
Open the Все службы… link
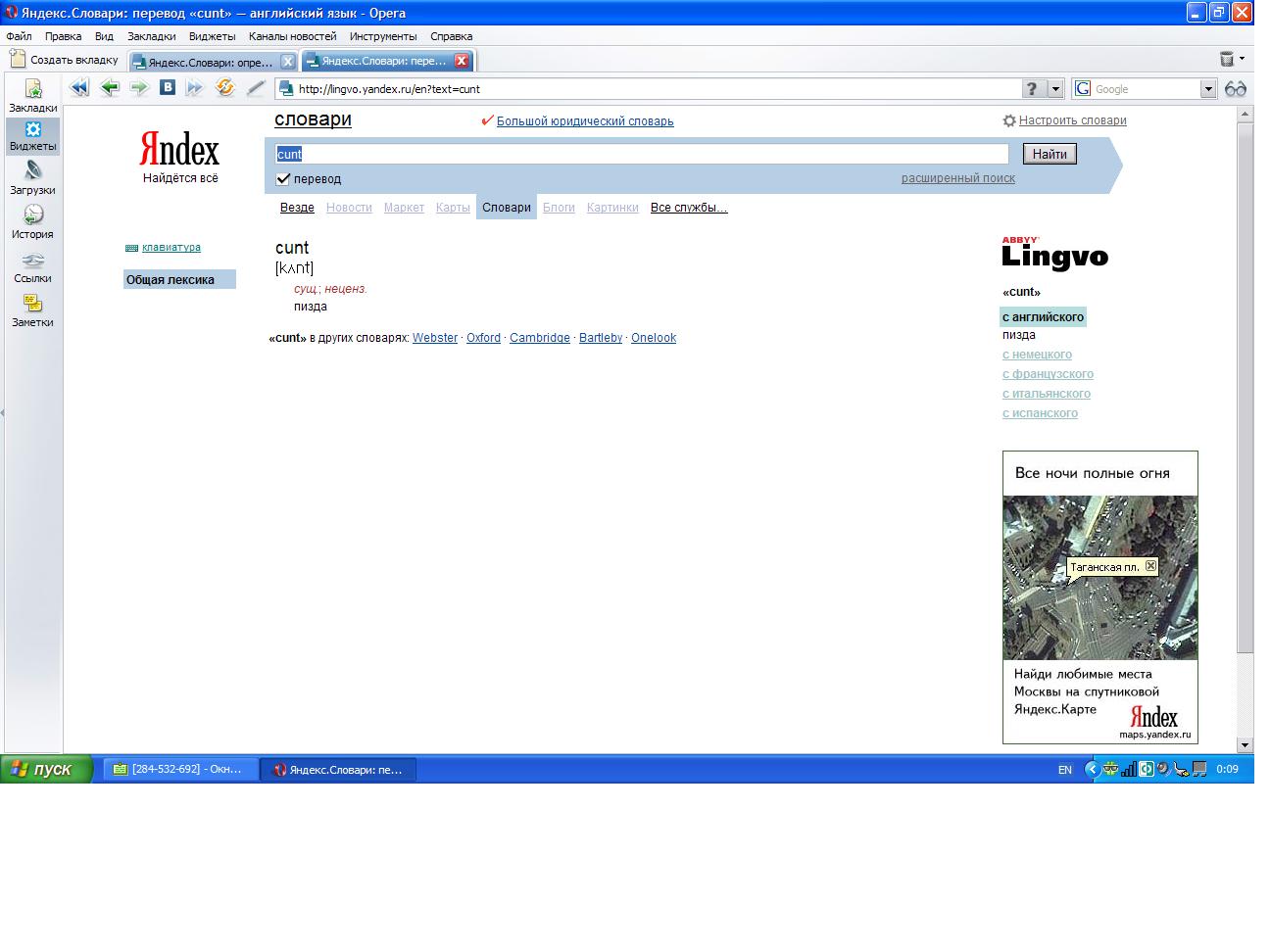[689, 208]
